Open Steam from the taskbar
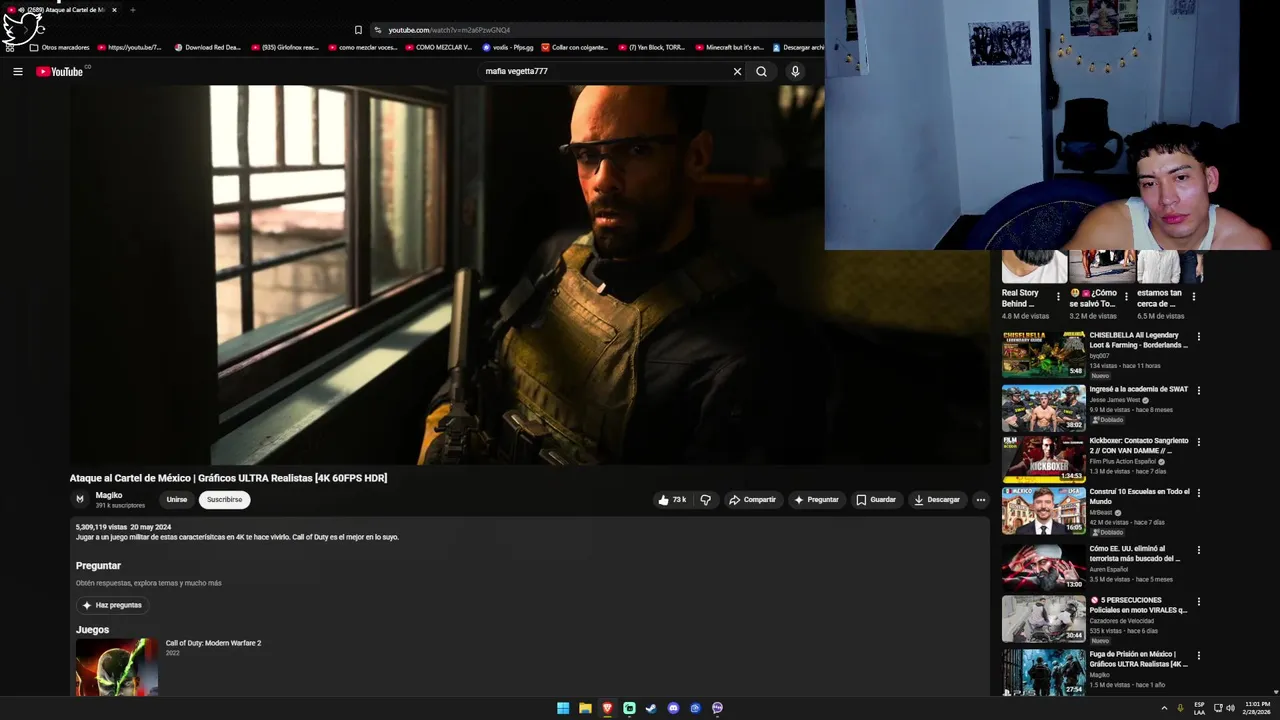Screen dimensions: 1280x720 tap(651, 708)
